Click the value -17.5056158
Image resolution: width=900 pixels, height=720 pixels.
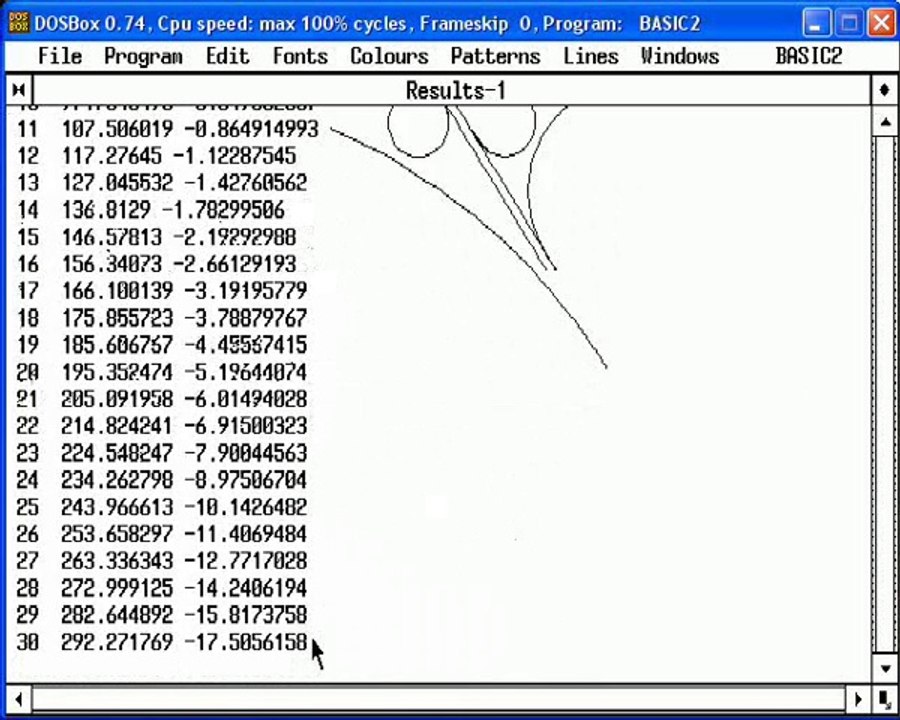point(246,642)
